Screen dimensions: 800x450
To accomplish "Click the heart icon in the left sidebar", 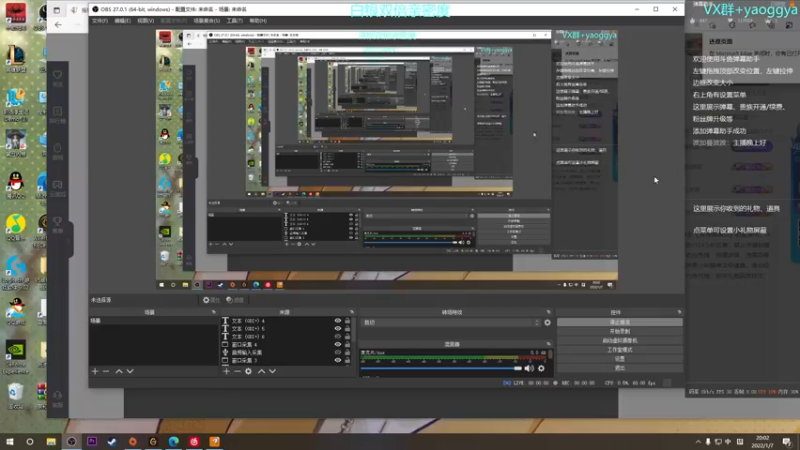I will 58,75.
